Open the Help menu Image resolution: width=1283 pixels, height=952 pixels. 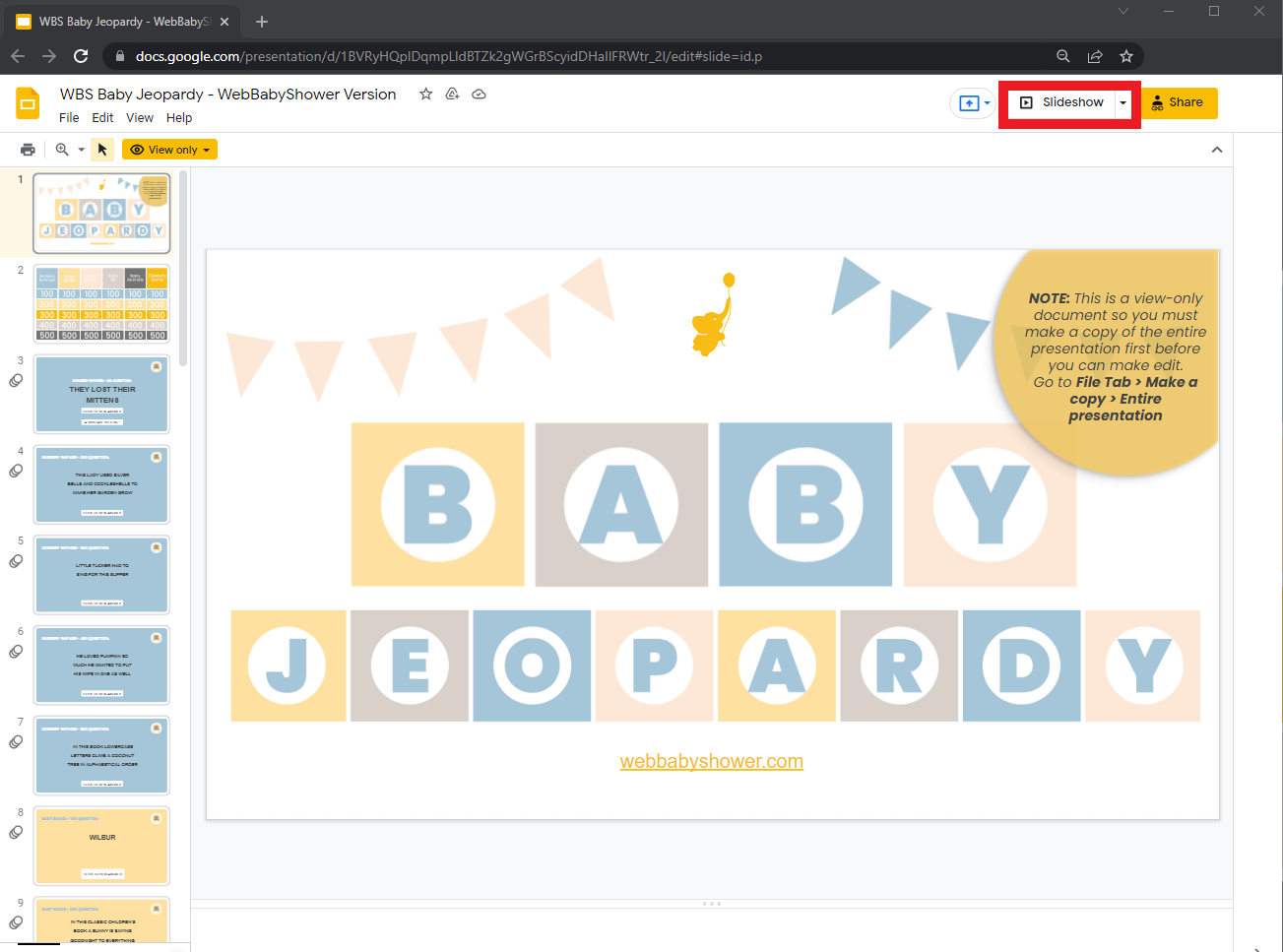(x=179, y=118)
